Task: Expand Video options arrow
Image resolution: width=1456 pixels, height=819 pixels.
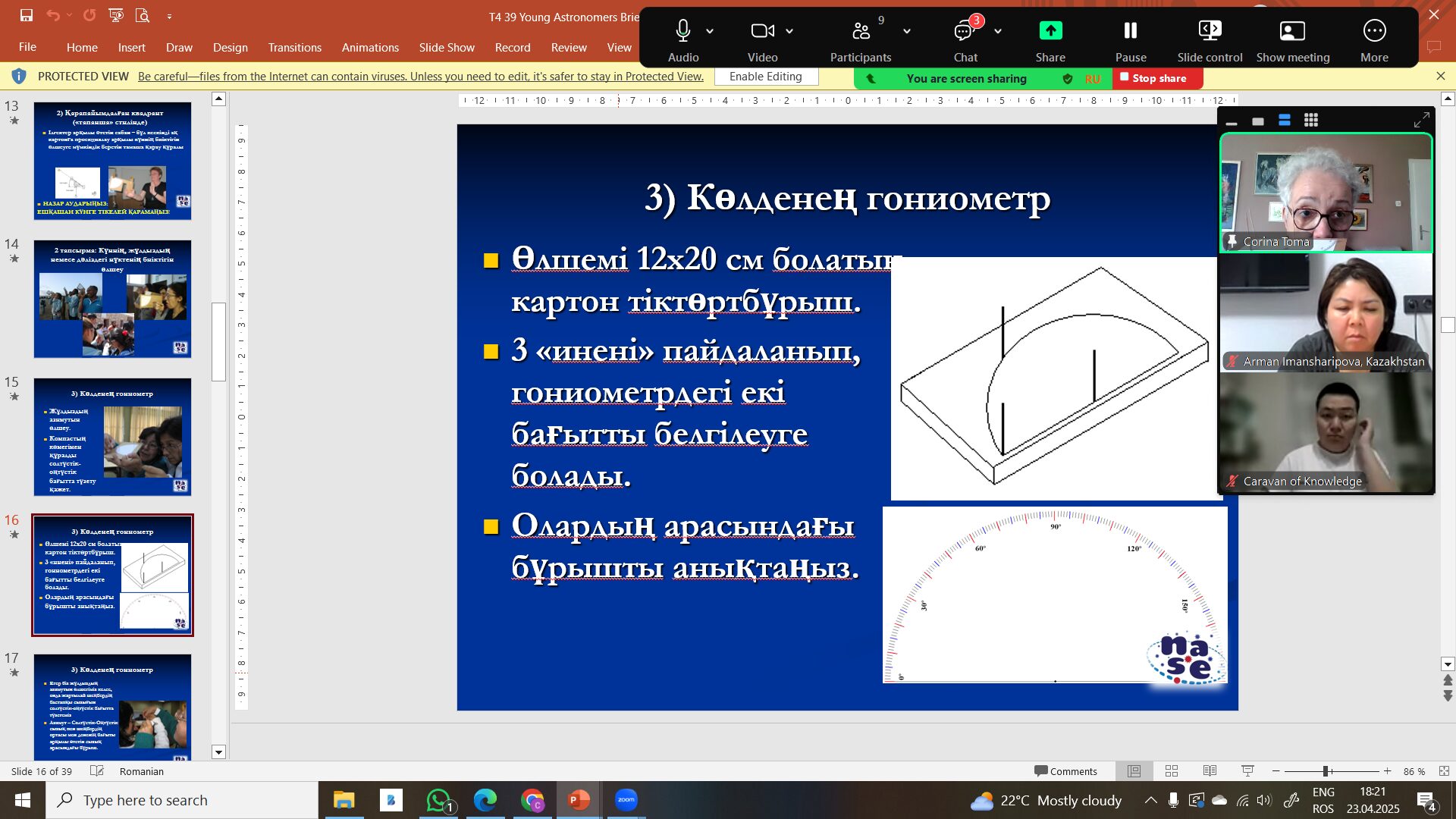Action: [789, 31]
